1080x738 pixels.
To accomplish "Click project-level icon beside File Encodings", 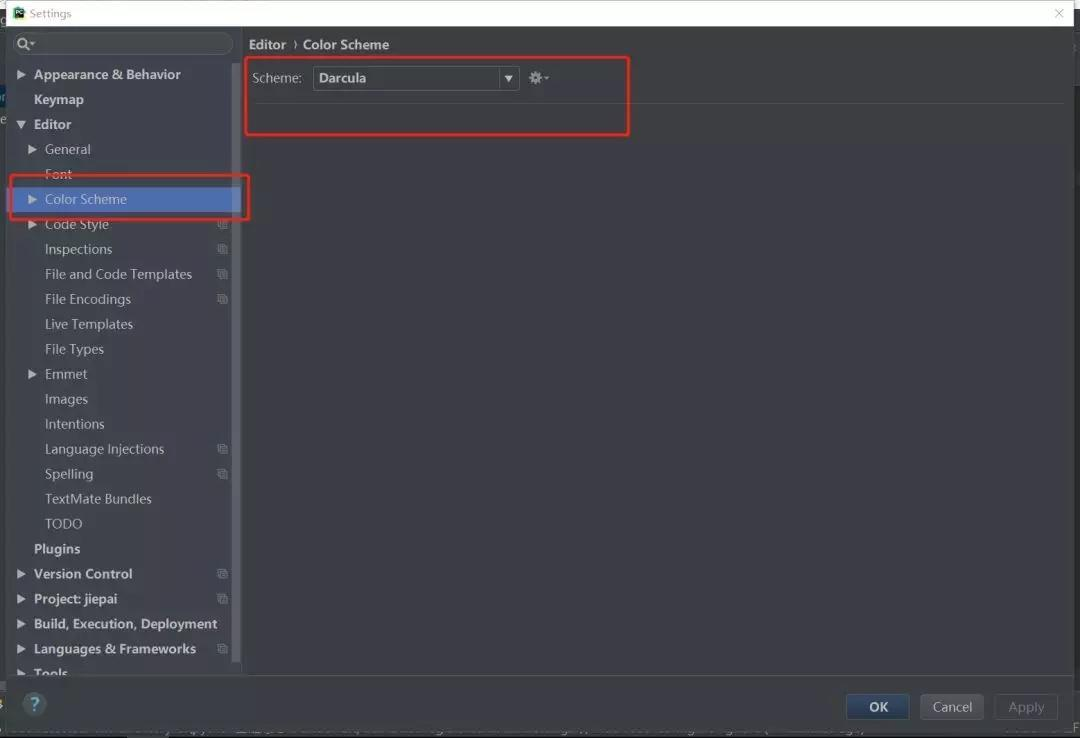I will (222, 299).
